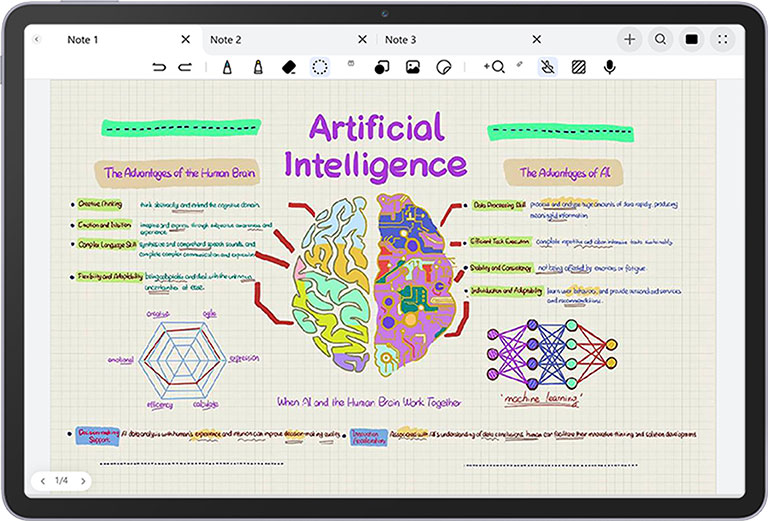The image size is (768, 521).
Task: Open the shapes tool
Action: click(x=381, y=67)
